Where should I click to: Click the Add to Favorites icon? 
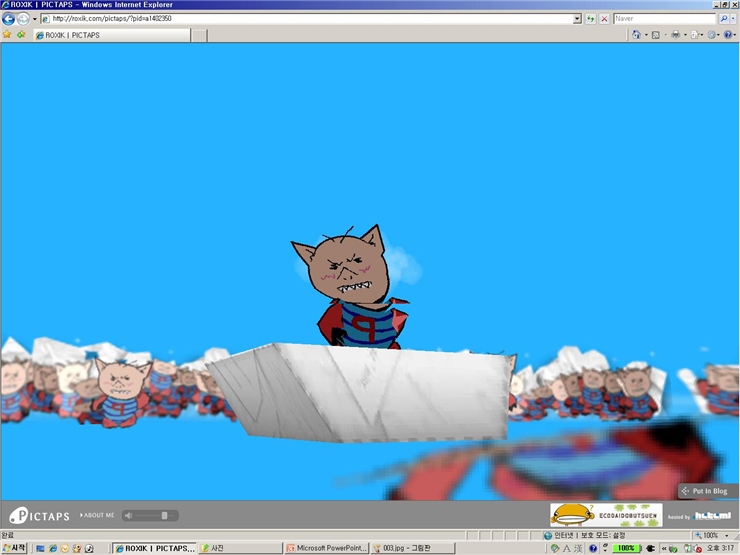[x=21, y=34]
